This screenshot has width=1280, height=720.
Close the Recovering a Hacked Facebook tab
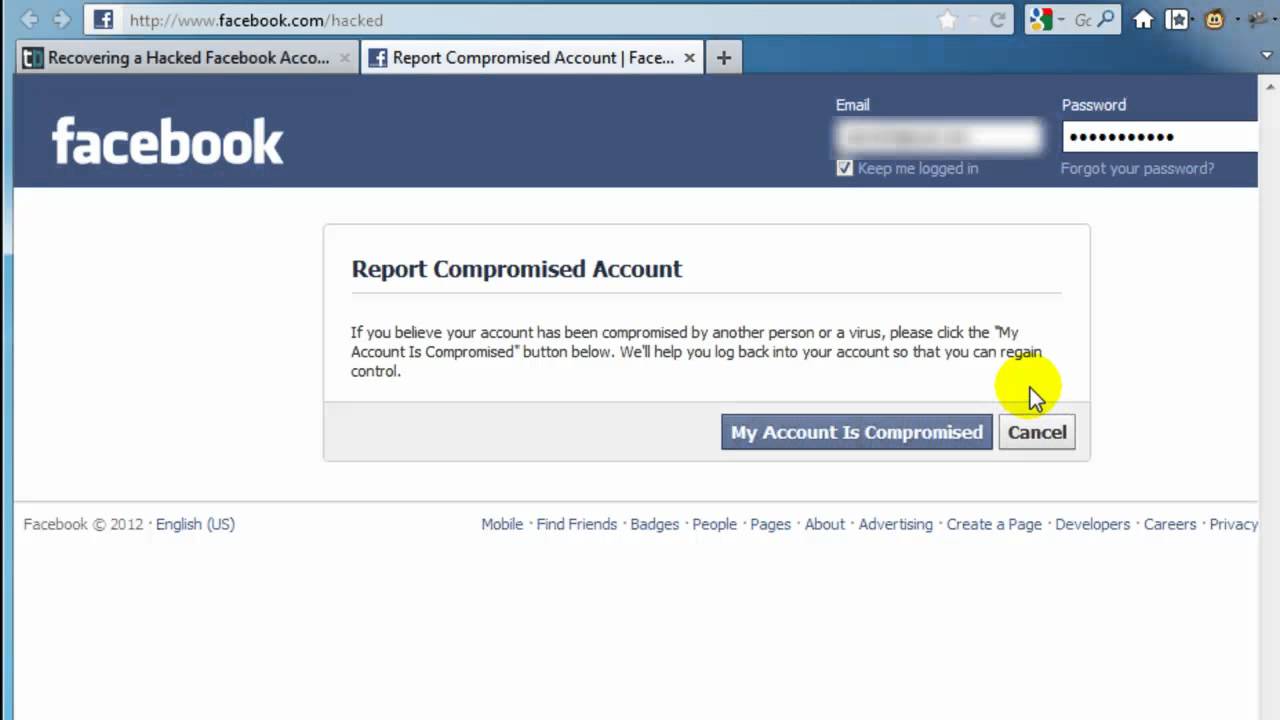tap(345, 58)
